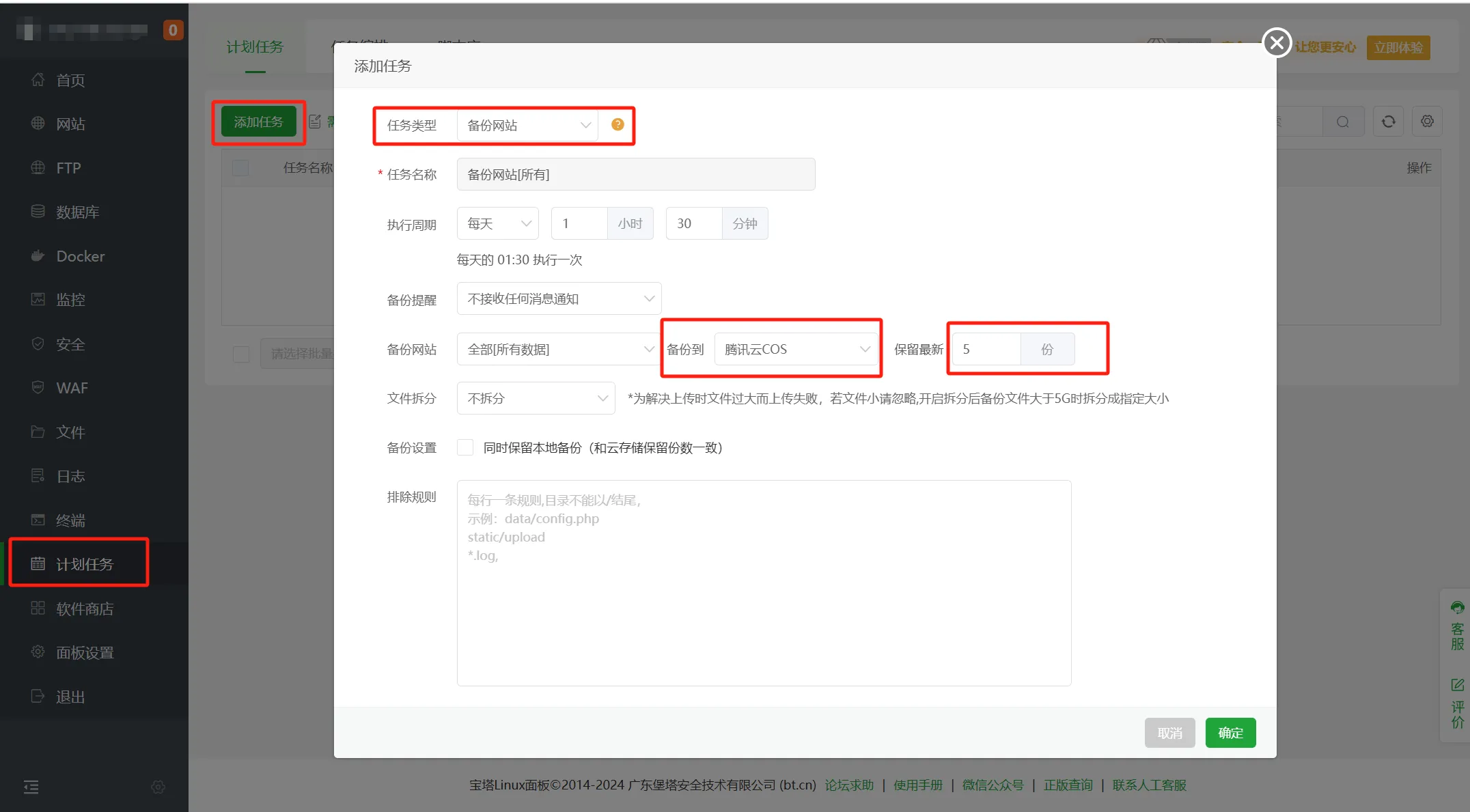Switch to the 计划任务 tab

tap(255, 47)
